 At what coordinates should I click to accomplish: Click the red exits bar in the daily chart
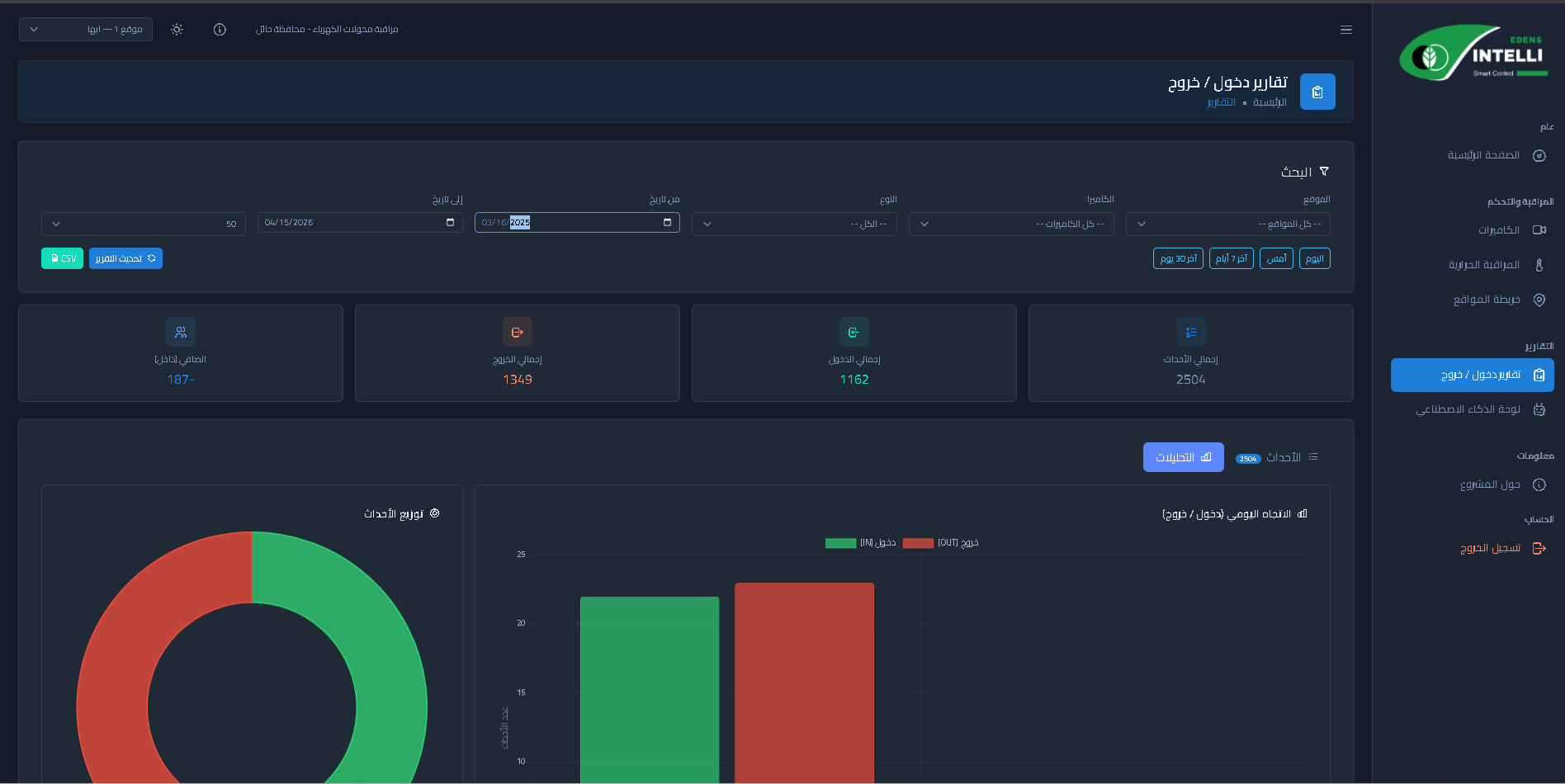(x=804, y=683)
